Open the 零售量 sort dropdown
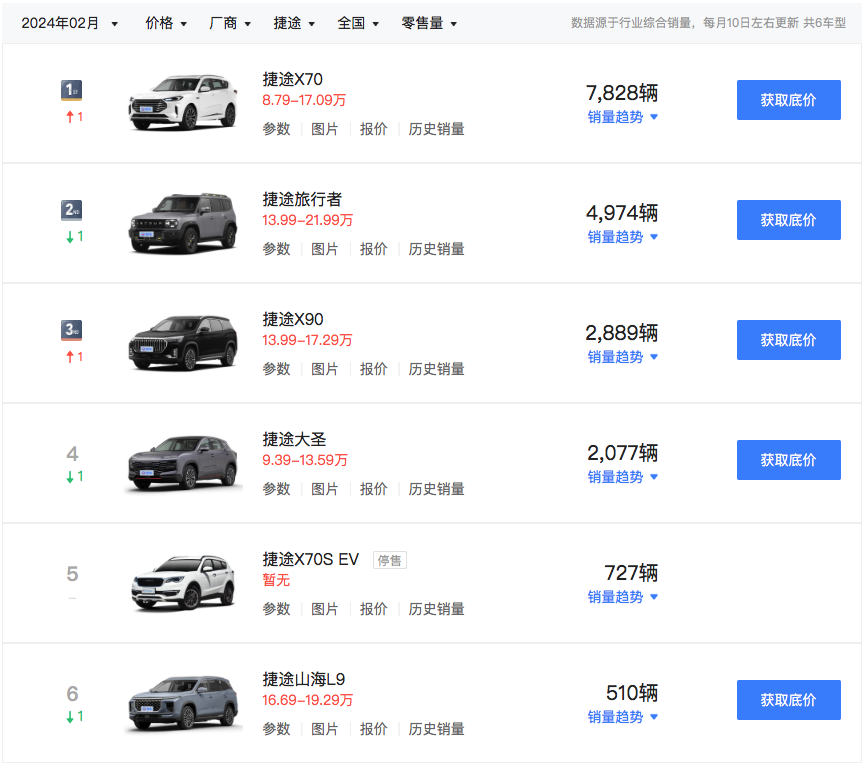The image size is (864, 767). [429, 23]
